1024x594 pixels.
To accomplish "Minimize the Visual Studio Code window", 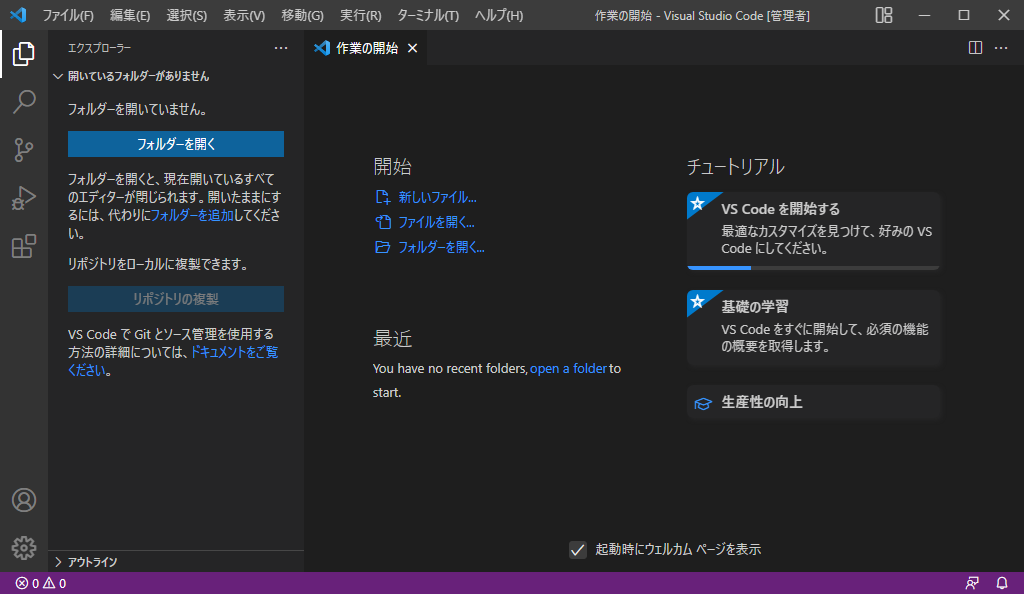I will coord(924,15).
